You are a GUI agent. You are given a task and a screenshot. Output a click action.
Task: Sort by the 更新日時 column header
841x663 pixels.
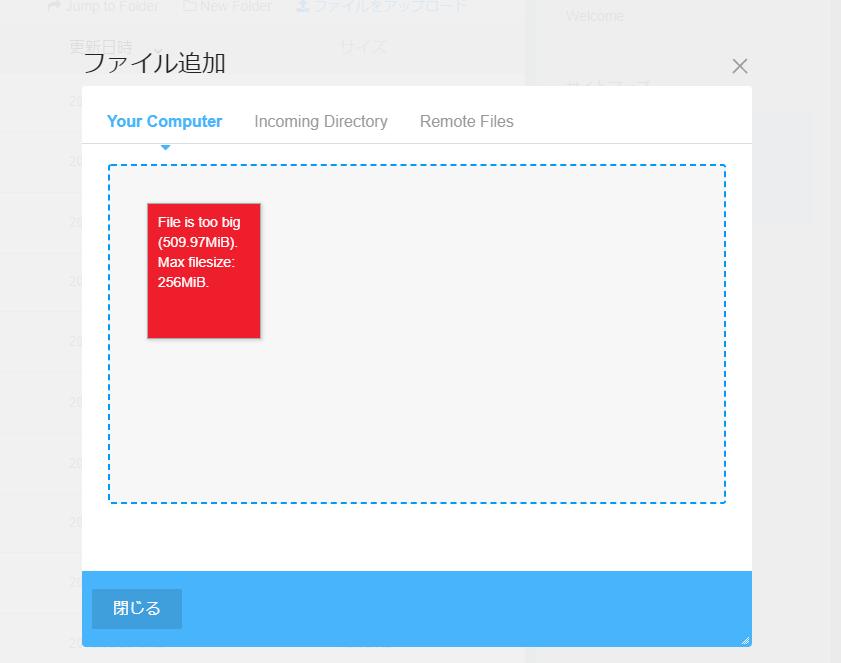tap(101, 47)
